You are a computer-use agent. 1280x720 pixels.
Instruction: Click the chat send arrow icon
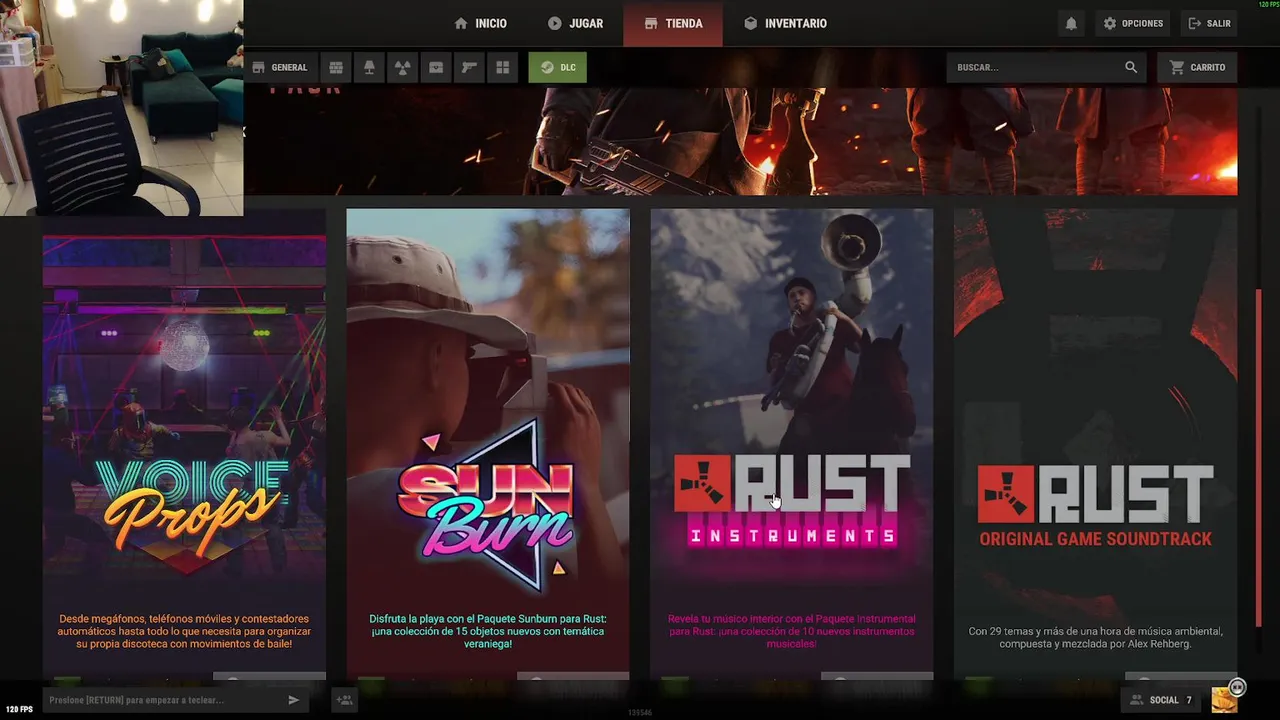tap(293, 700)
